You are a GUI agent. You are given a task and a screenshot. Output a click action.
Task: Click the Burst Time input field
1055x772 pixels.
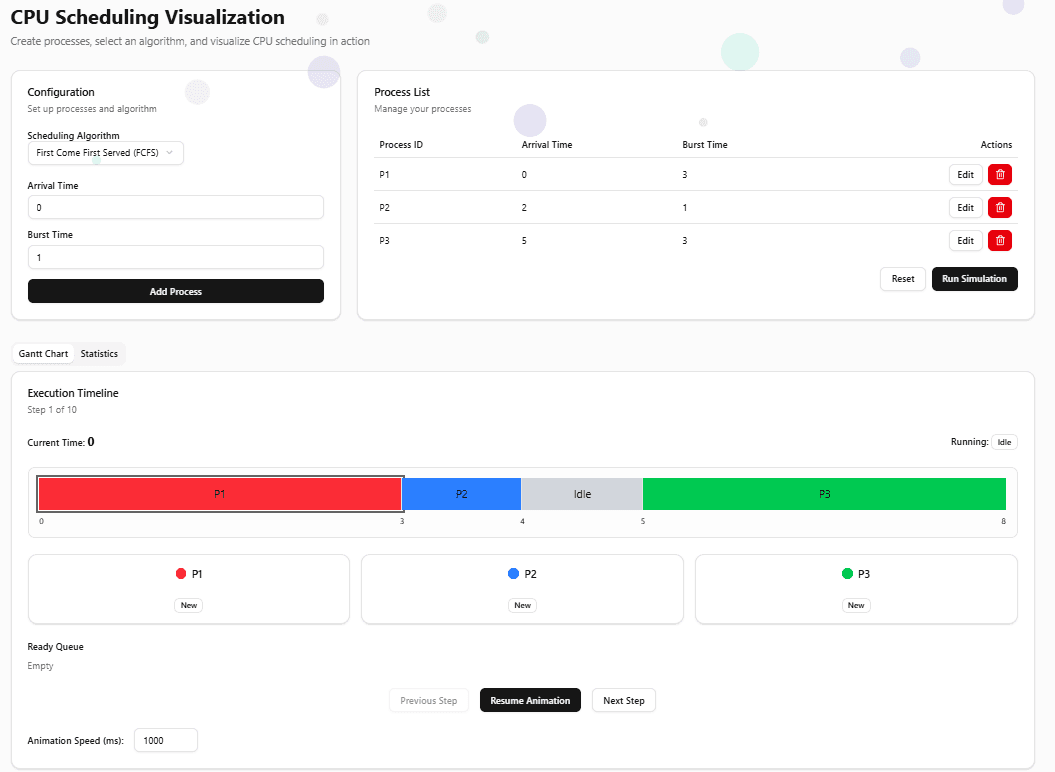(176, 257)
